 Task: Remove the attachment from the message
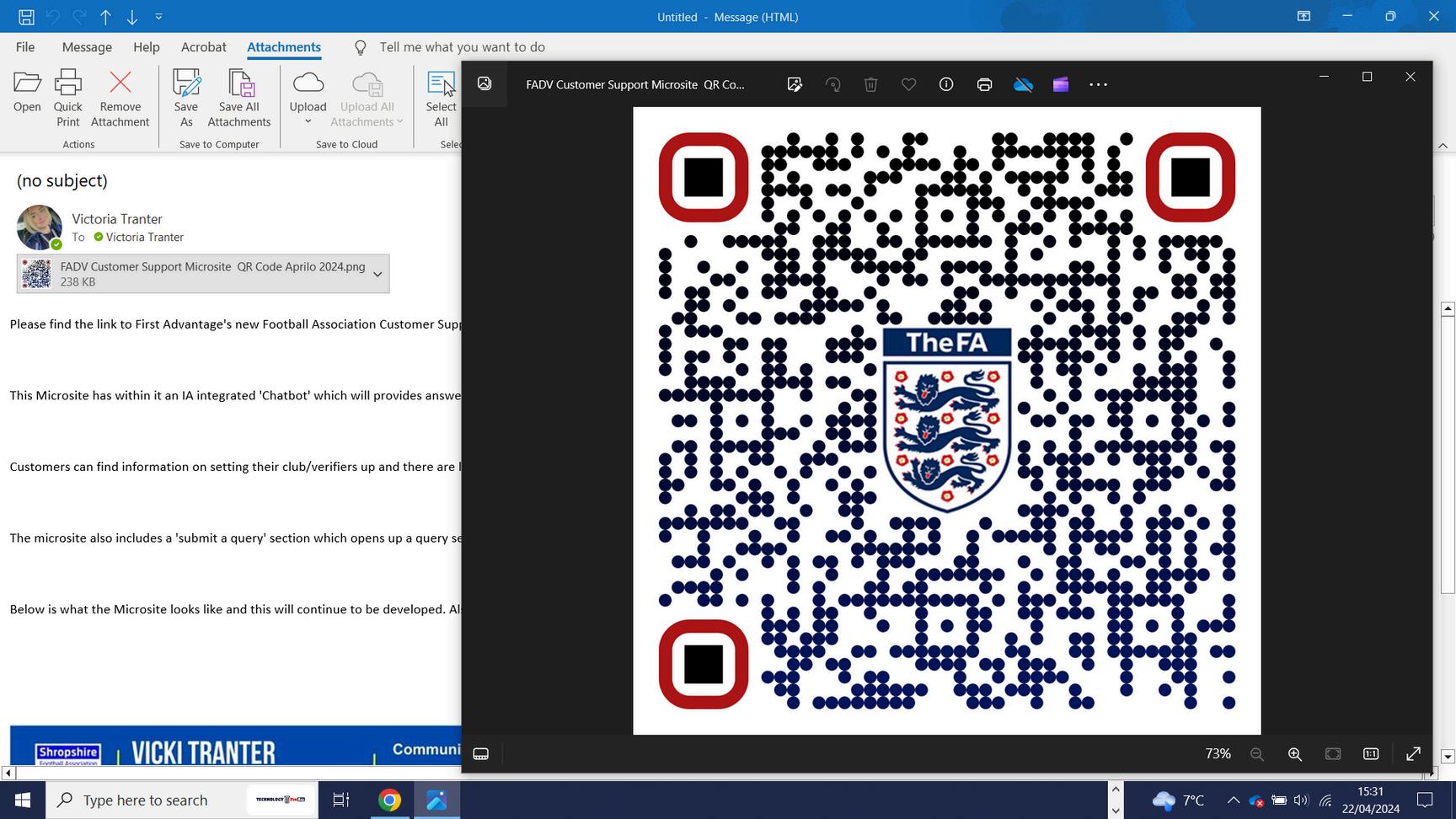coord(120,98)
